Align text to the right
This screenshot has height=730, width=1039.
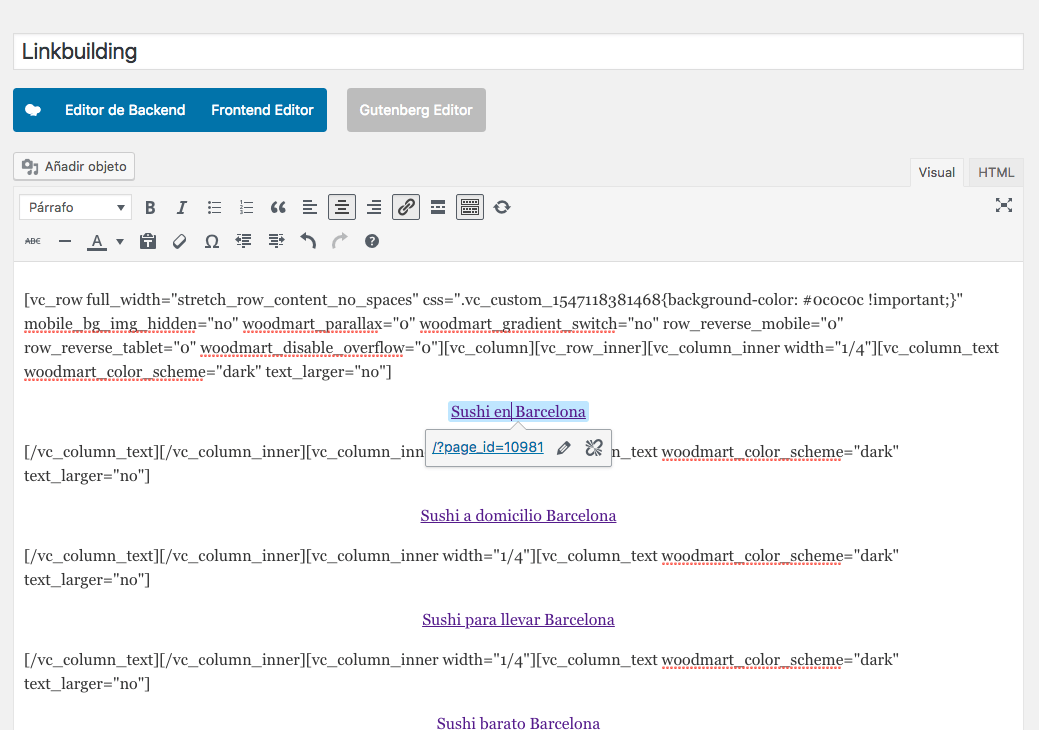coord(374,207)
